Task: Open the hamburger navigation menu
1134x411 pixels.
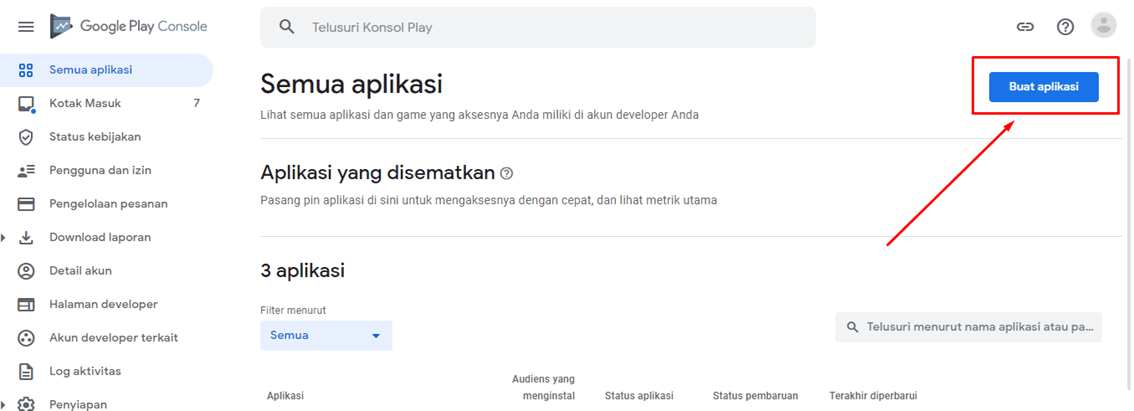Action: [26, 27]
